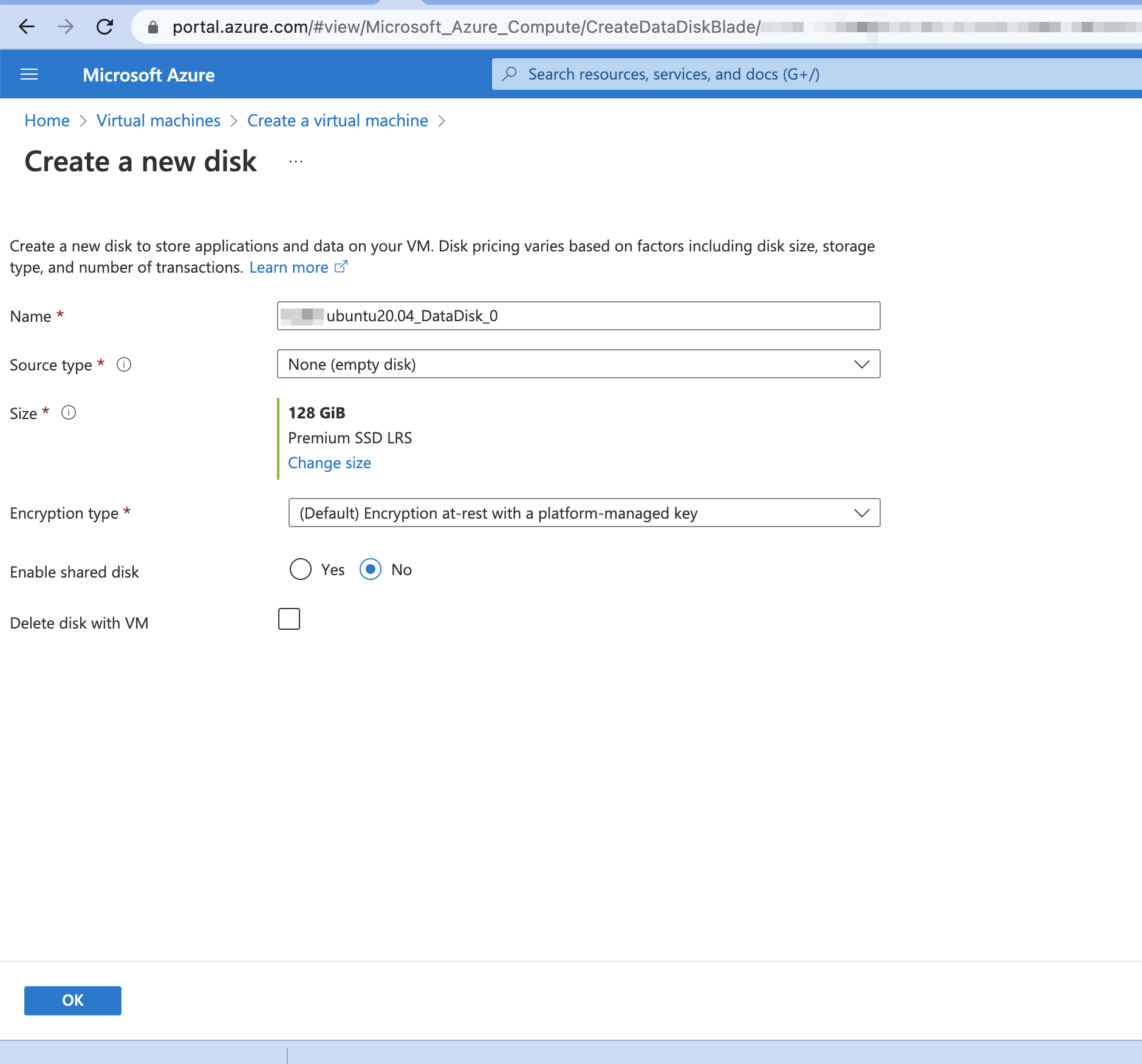Open the Azure portal hamburger menu
The width and height of the screenshot is (1142, 1064).
[29, 75]
